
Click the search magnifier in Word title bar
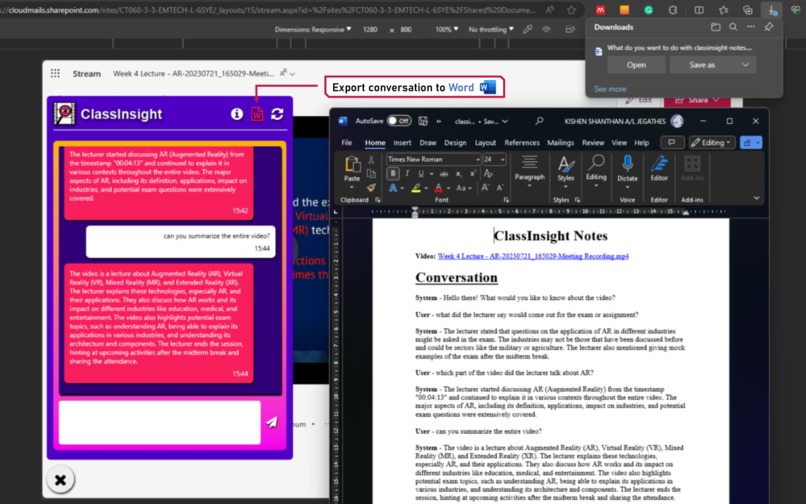tap(539, 121)
